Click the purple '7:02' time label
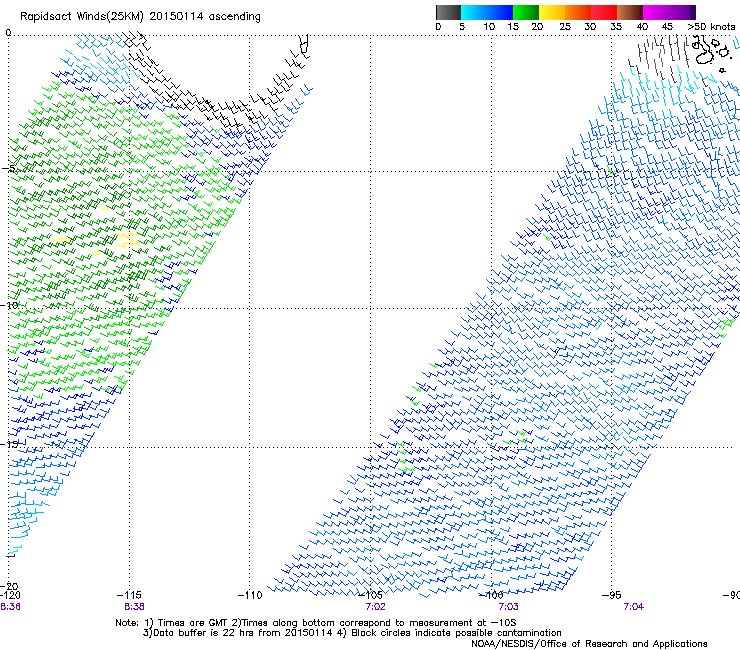 [376, 607]
